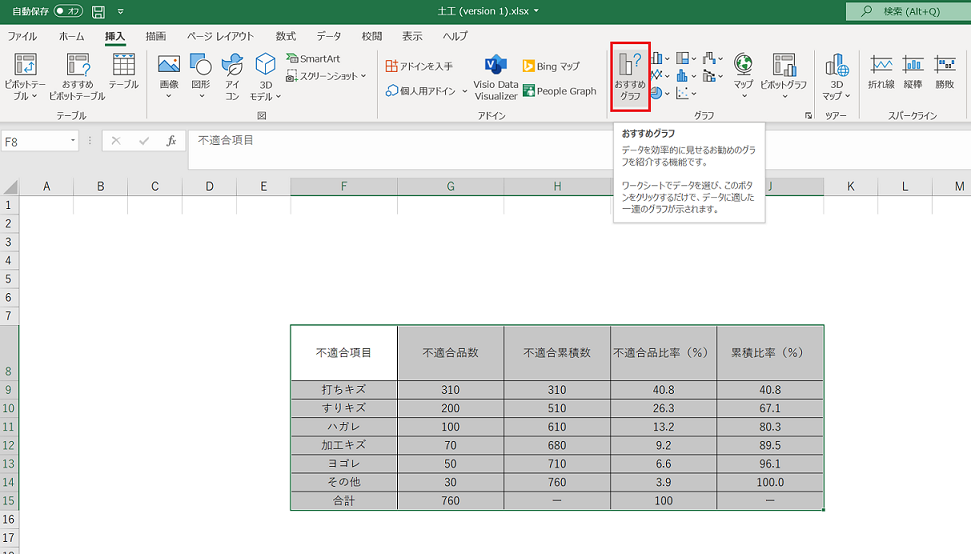Insert a 折れ線 line sparkline

point(881,73)
